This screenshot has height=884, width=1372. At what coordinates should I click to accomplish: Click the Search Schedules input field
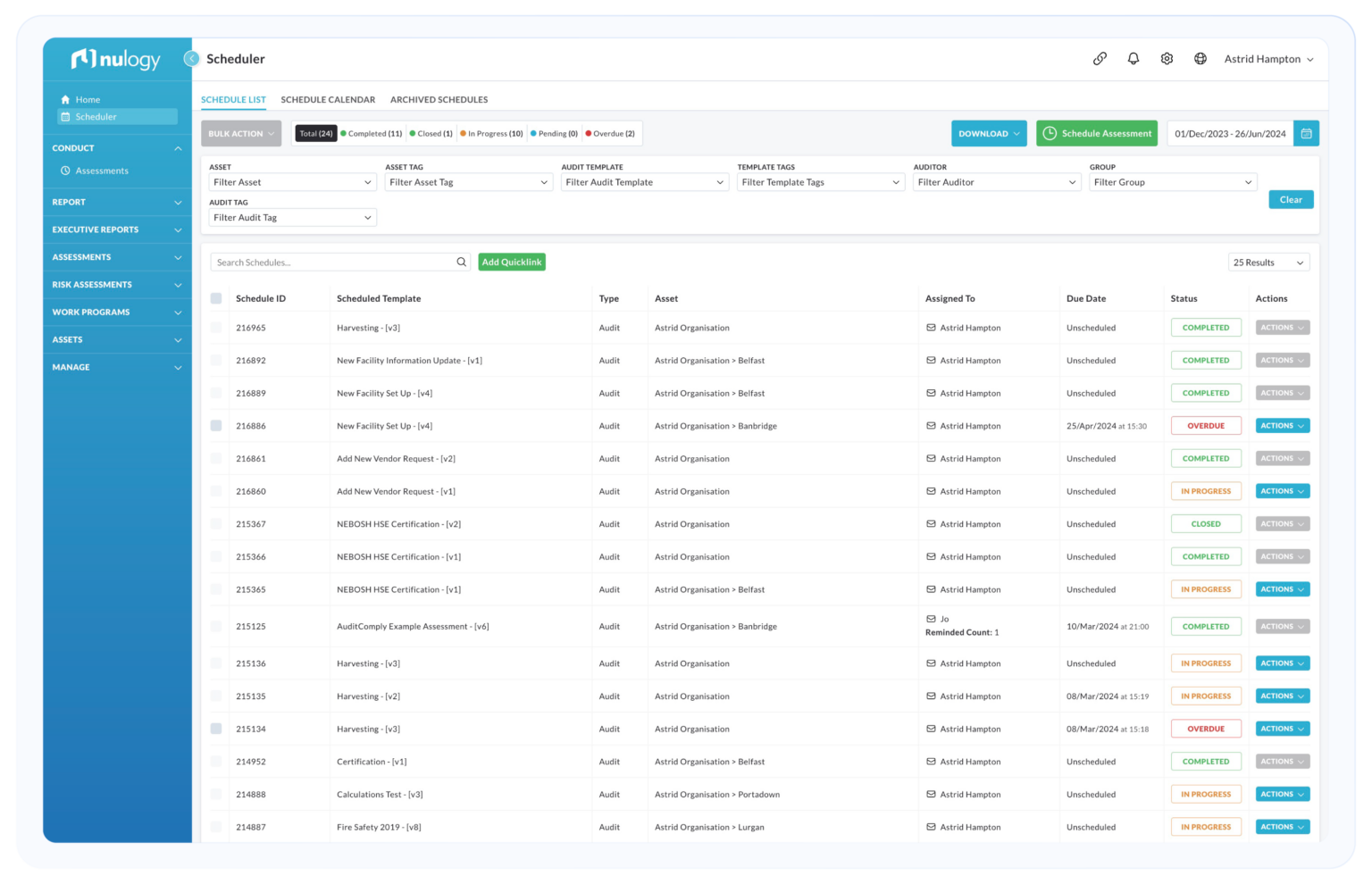point(340,263)
